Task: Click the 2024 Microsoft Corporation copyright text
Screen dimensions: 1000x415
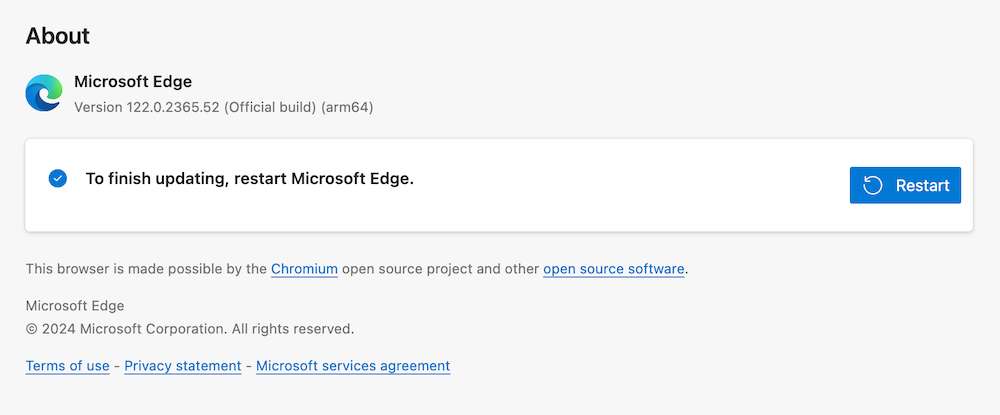Action: tap(190, 329)
